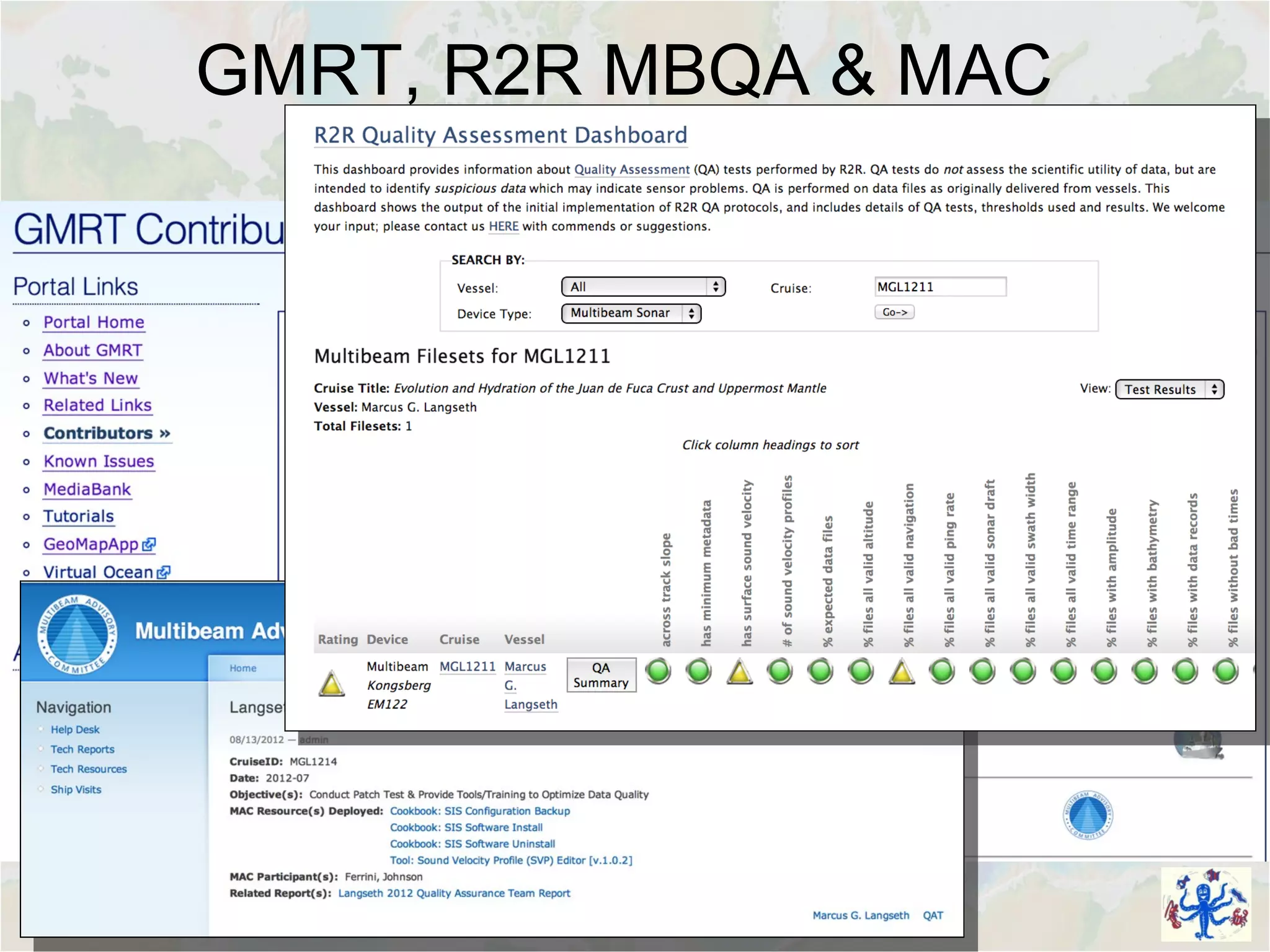Click green icon under % files with data records
The height and width of the screenshot is (952, 1270).
click(x=1186, y=671)
